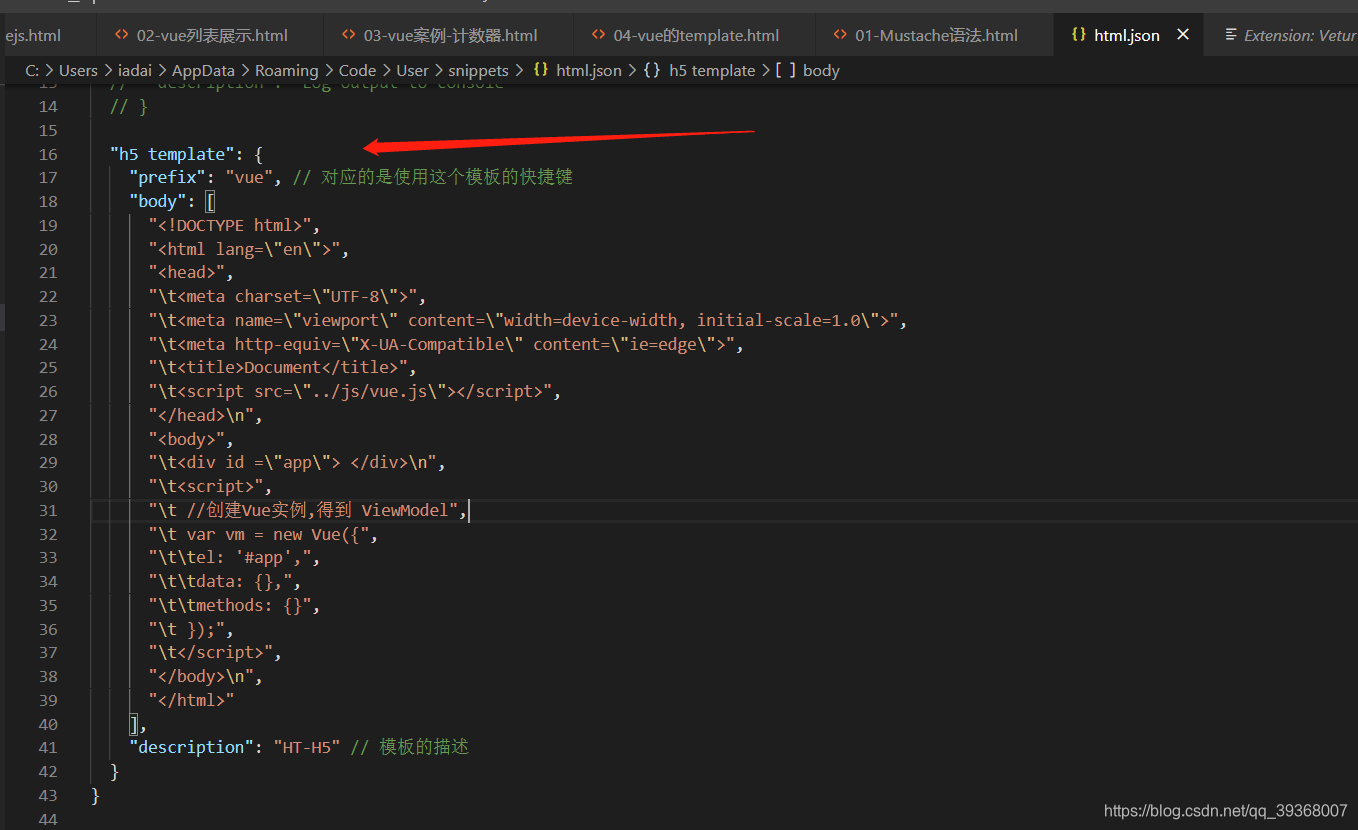Select the iadai breadcrumb item
The height and width of the screenshot is (830, 1358).
[x=135, y=70]
